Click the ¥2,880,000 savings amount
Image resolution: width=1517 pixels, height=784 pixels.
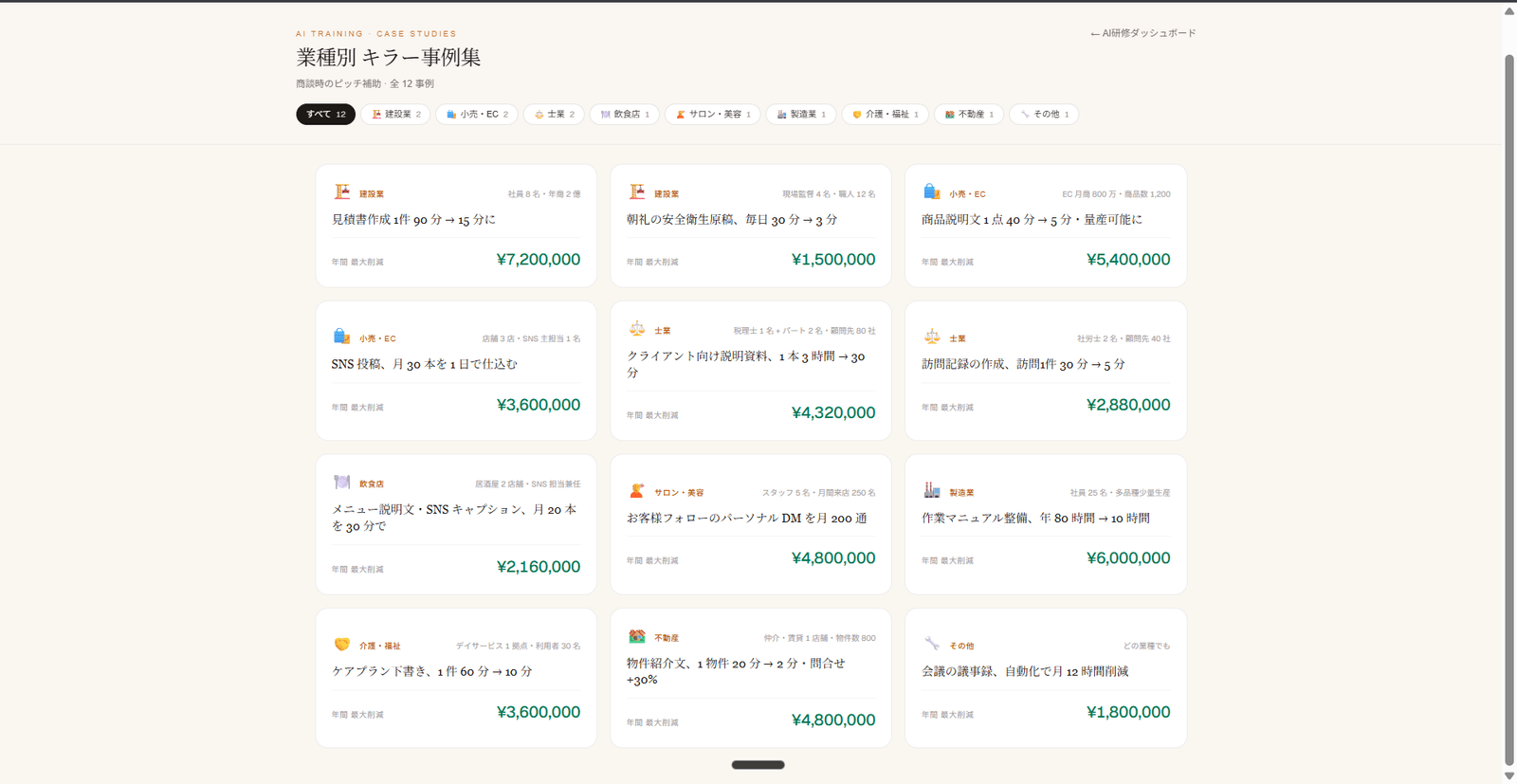click(1128, 405)
